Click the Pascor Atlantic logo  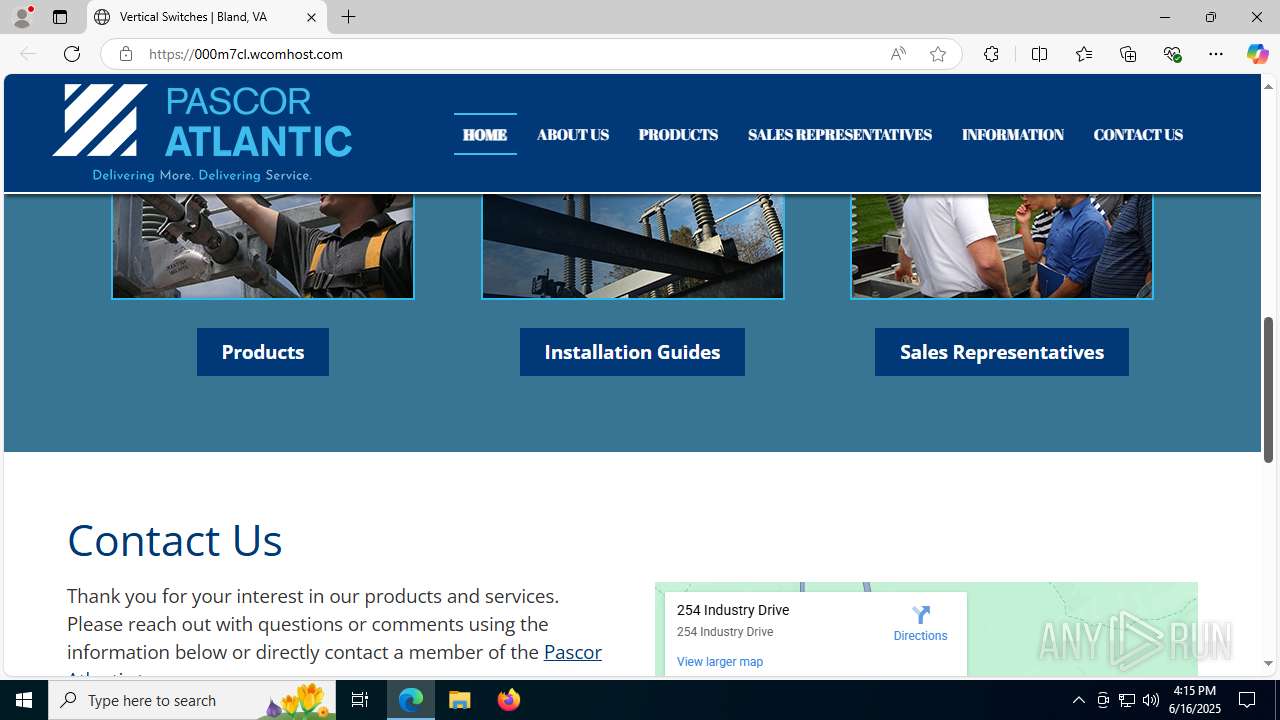[202, 133]
